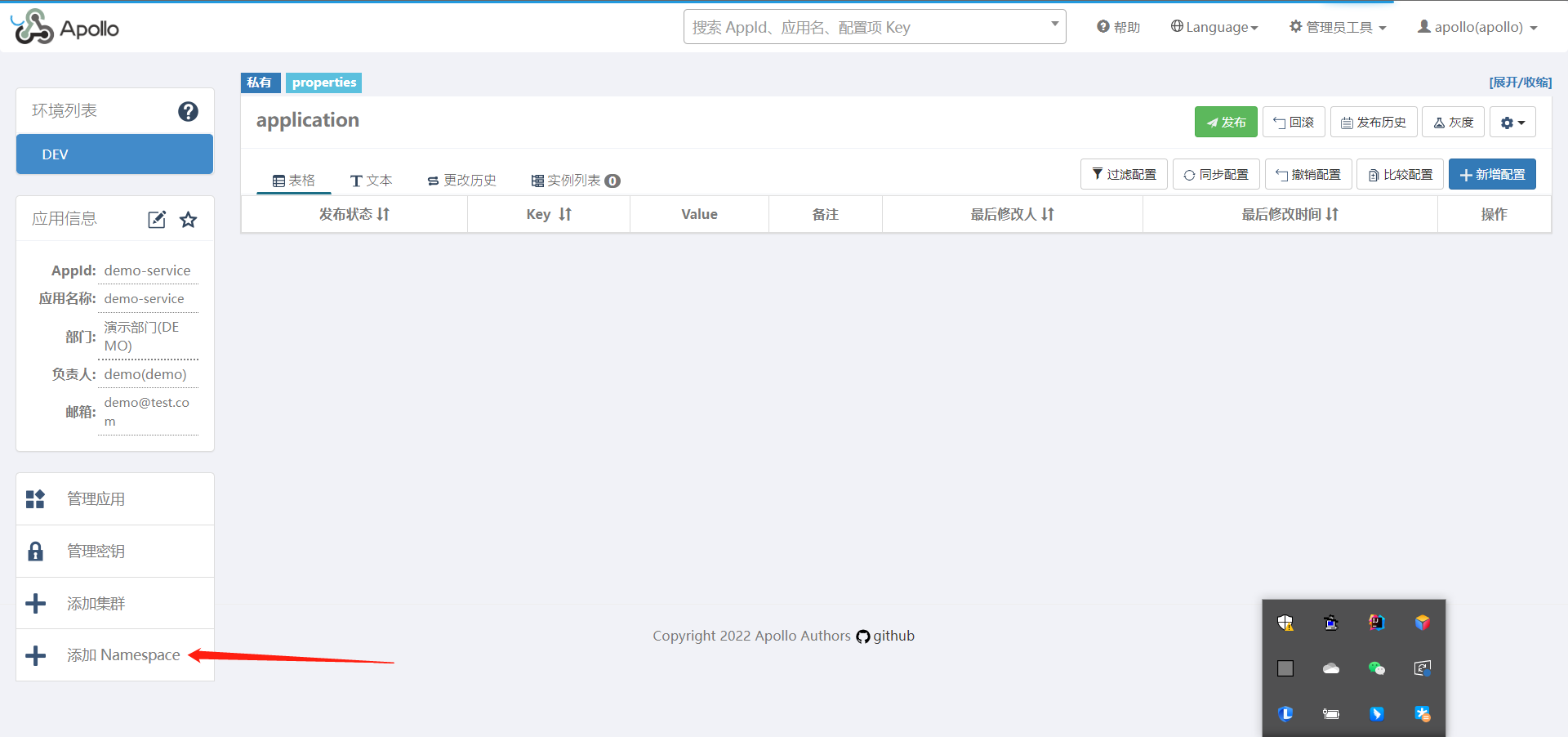Switch to the 文本 tab
This screenshot has width=1568, height=737.
click(x=372, y=181)
